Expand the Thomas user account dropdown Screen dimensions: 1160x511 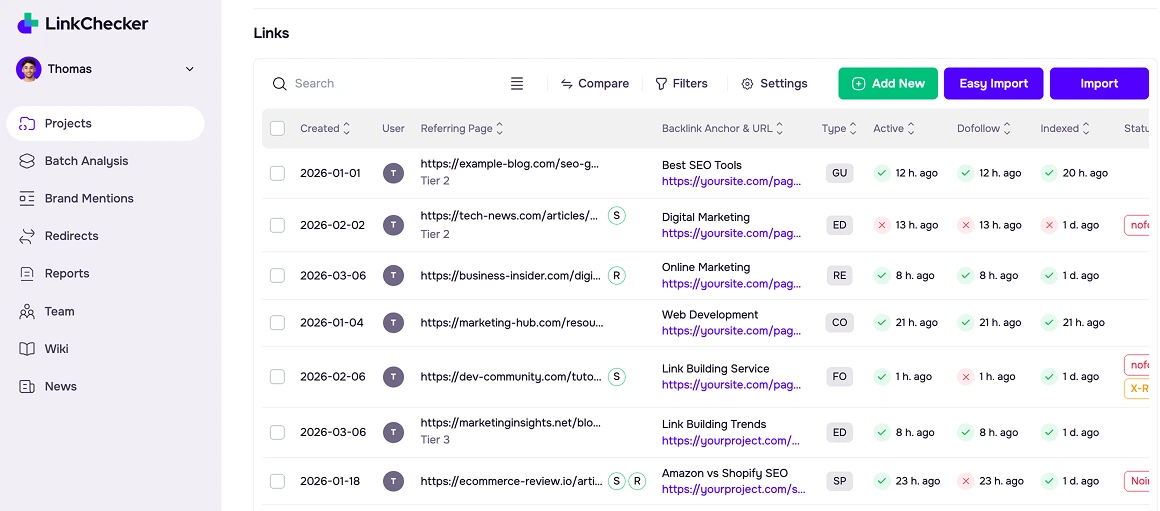(x=190, y=69)
